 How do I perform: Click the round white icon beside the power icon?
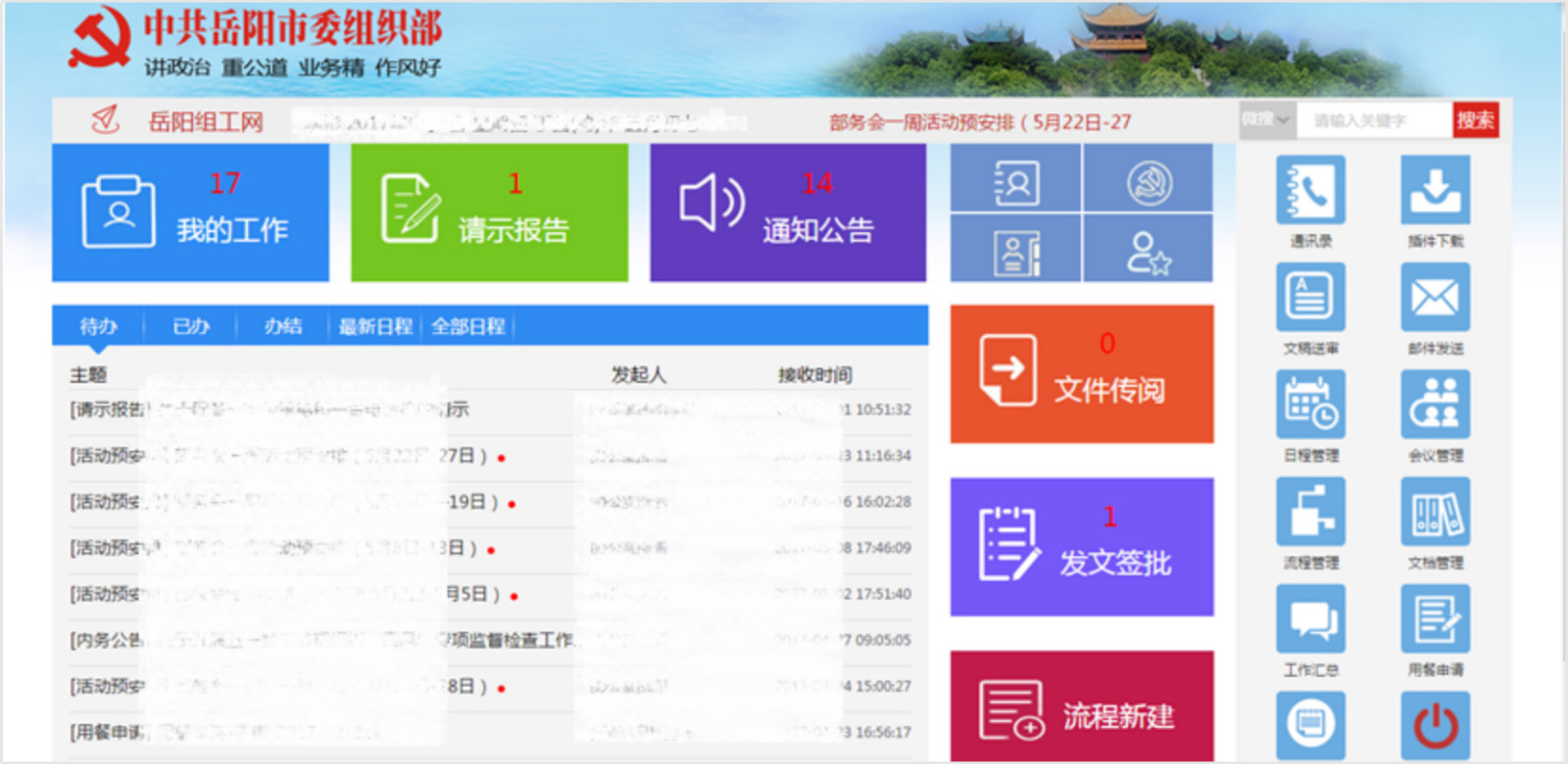[x=1310, y=726]
